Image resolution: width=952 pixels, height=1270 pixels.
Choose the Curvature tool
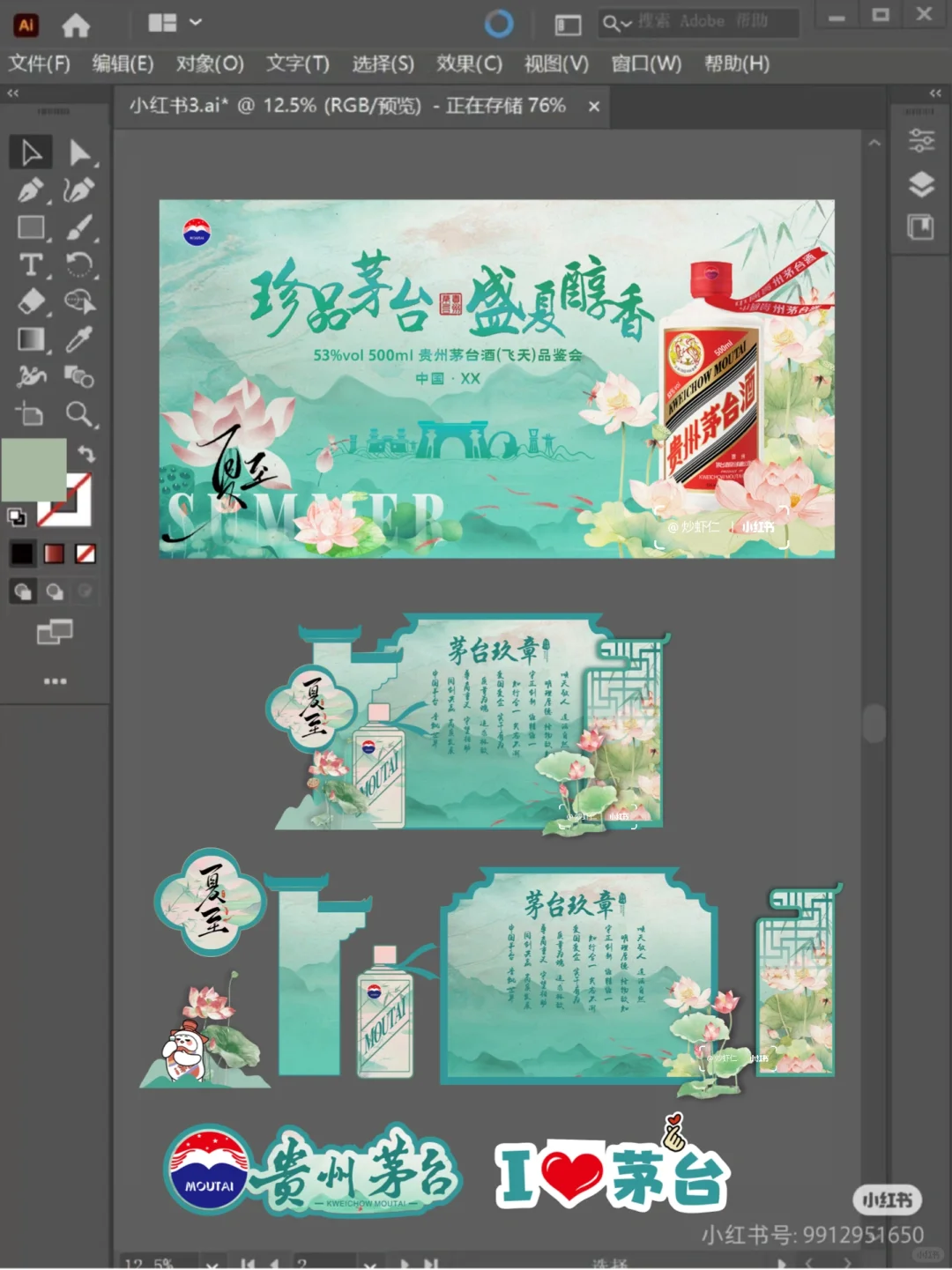pyautogui.click(x=80, y=189)
